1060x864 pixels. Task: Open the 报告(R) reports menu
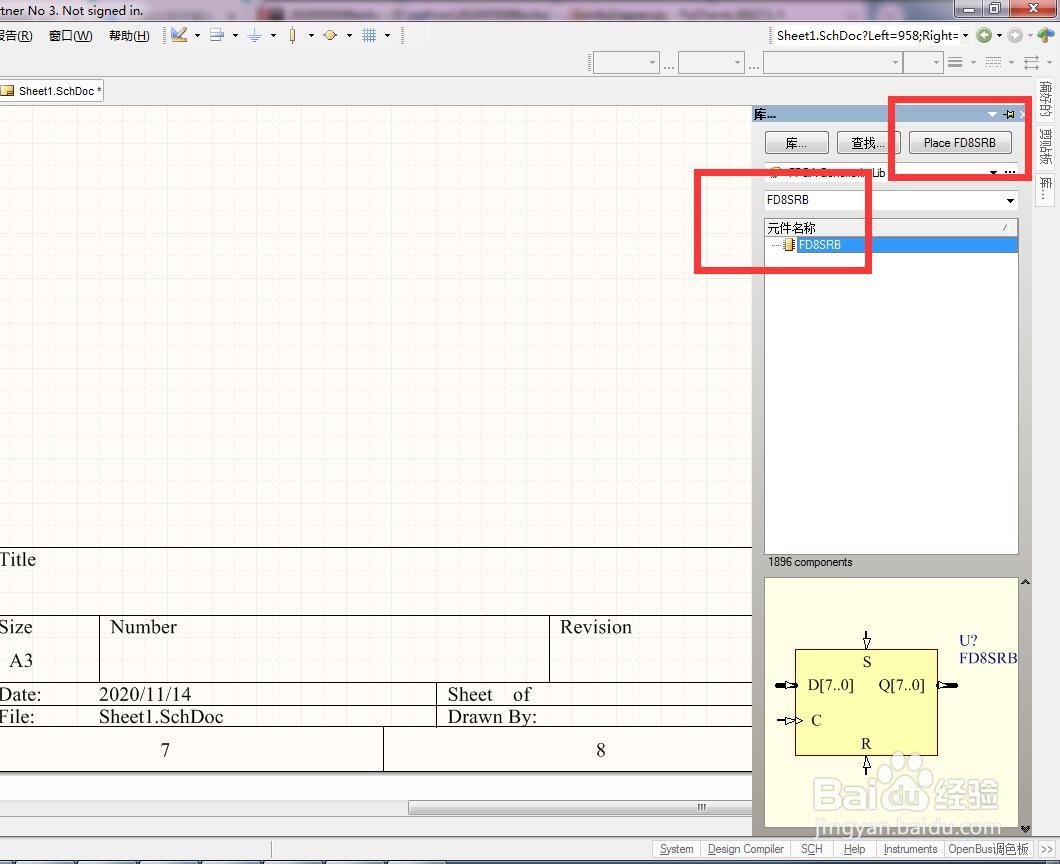tap(16, 35)
